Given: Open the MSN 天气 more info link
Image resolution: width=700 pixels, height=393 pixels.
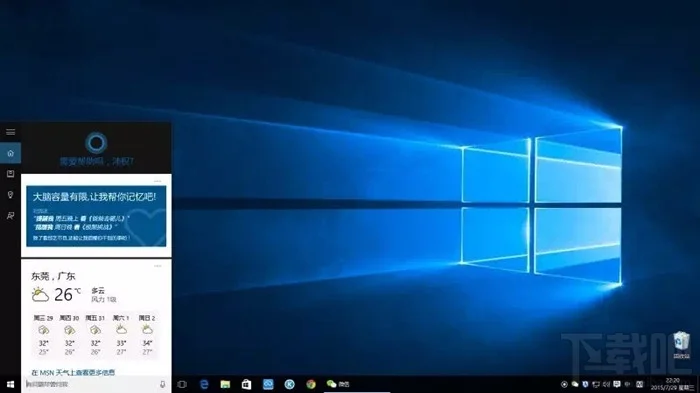Looking at the screenshot, I should tap(73, 372).
